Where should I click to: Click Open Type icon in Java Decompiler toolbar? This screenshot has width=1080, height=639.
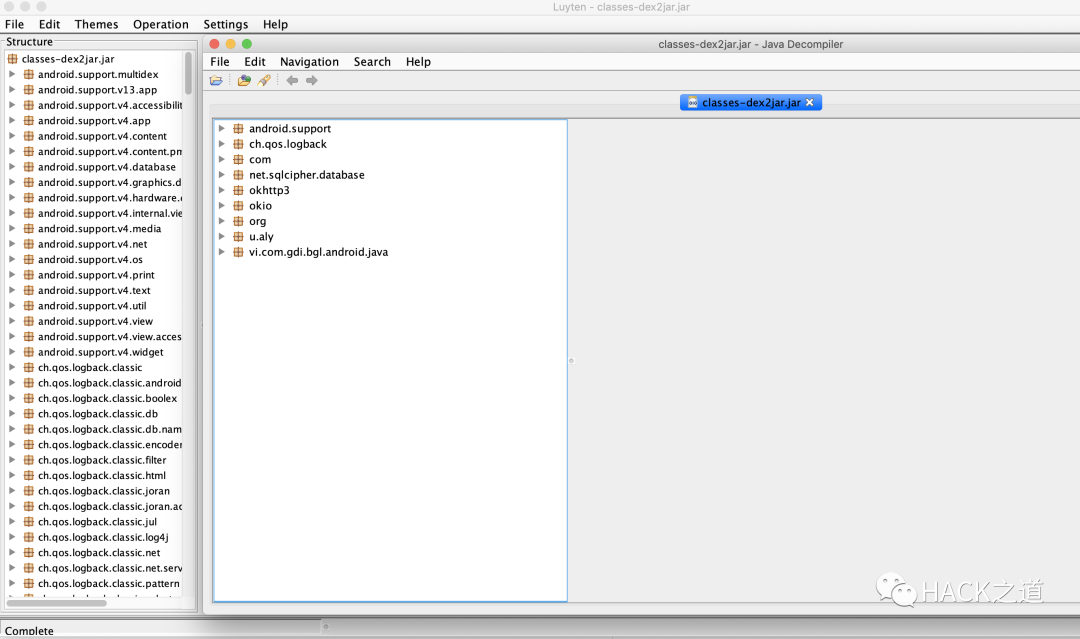(x=244, y=81)
